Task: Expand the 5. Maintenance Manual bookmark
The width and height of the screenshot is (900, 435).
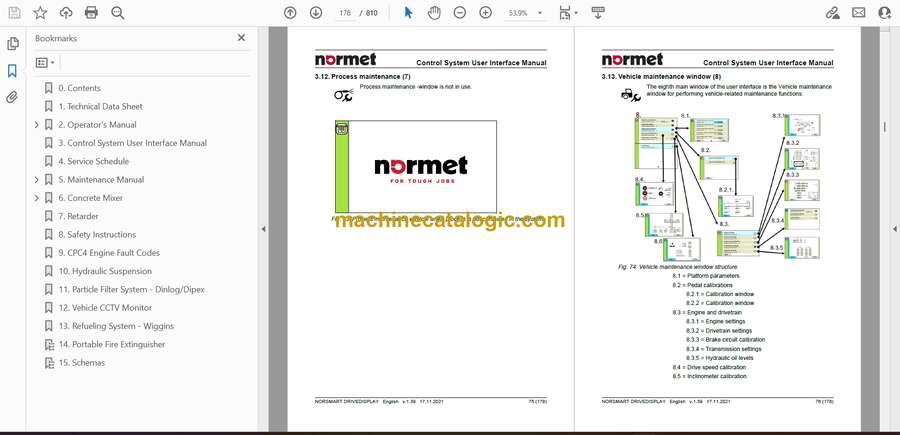Action: pyautogui.click(x=37, y=180)
